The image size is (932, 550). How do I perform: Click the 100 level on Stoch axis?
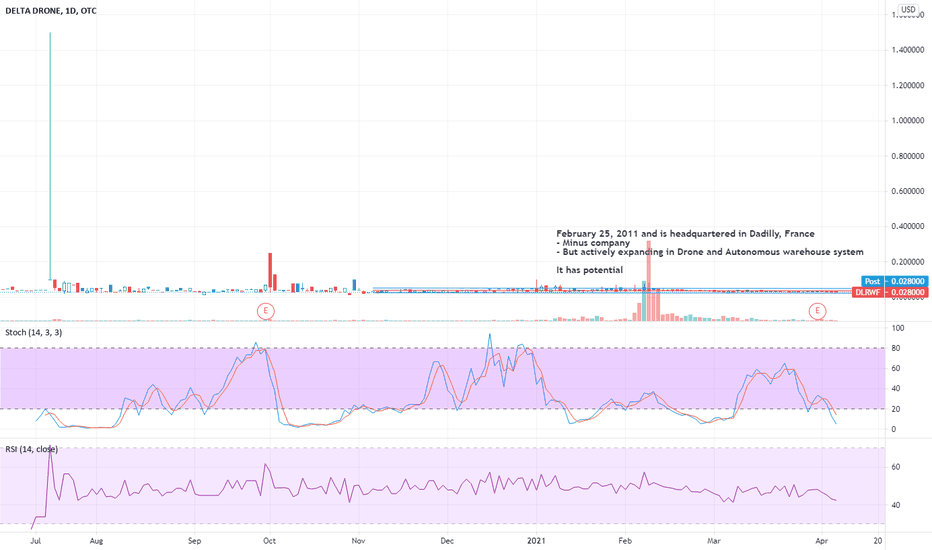pos(898,328)
